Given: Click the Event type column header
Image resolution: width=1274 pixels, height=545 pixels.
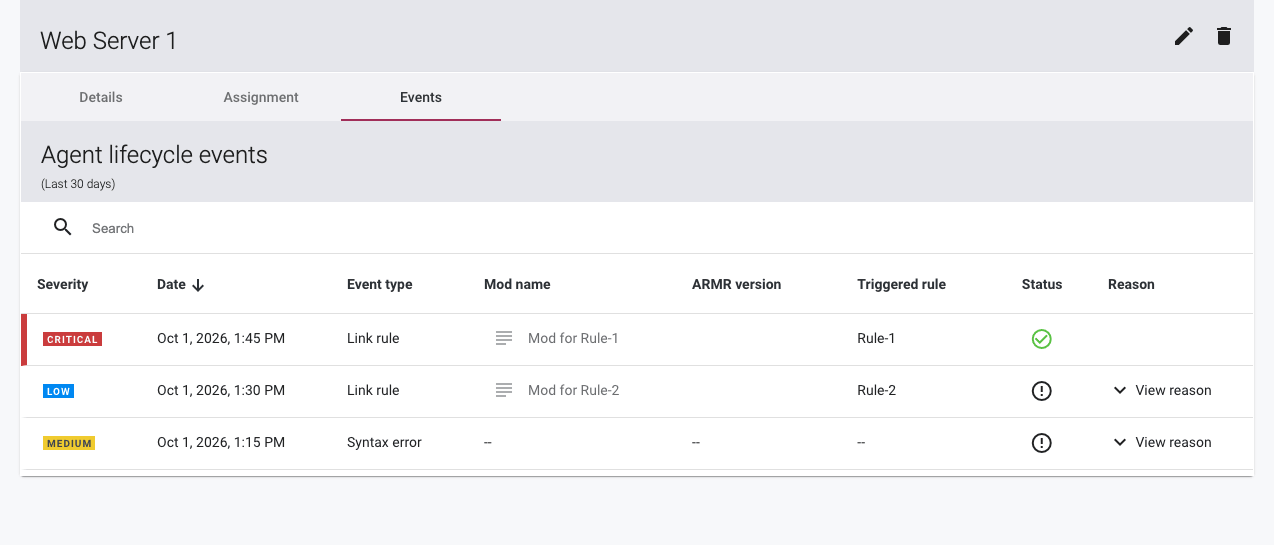Looking at the screenshot, I should click(x=380, y=284).
